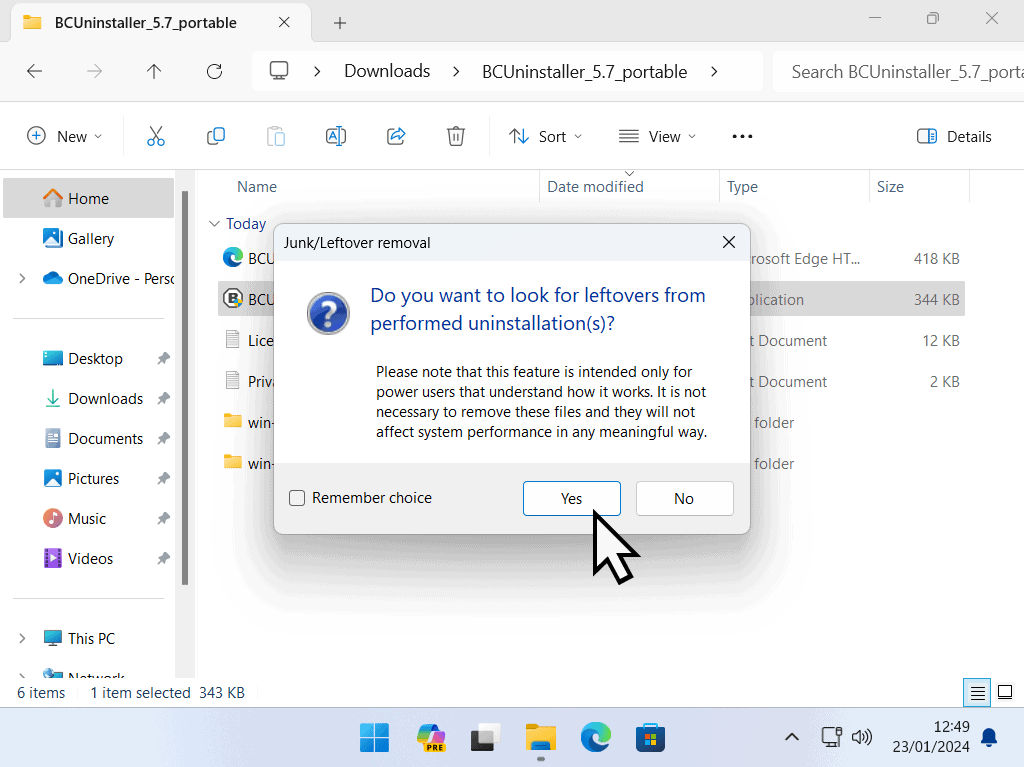Click the Rename icon in toolbar

[336, 136]
